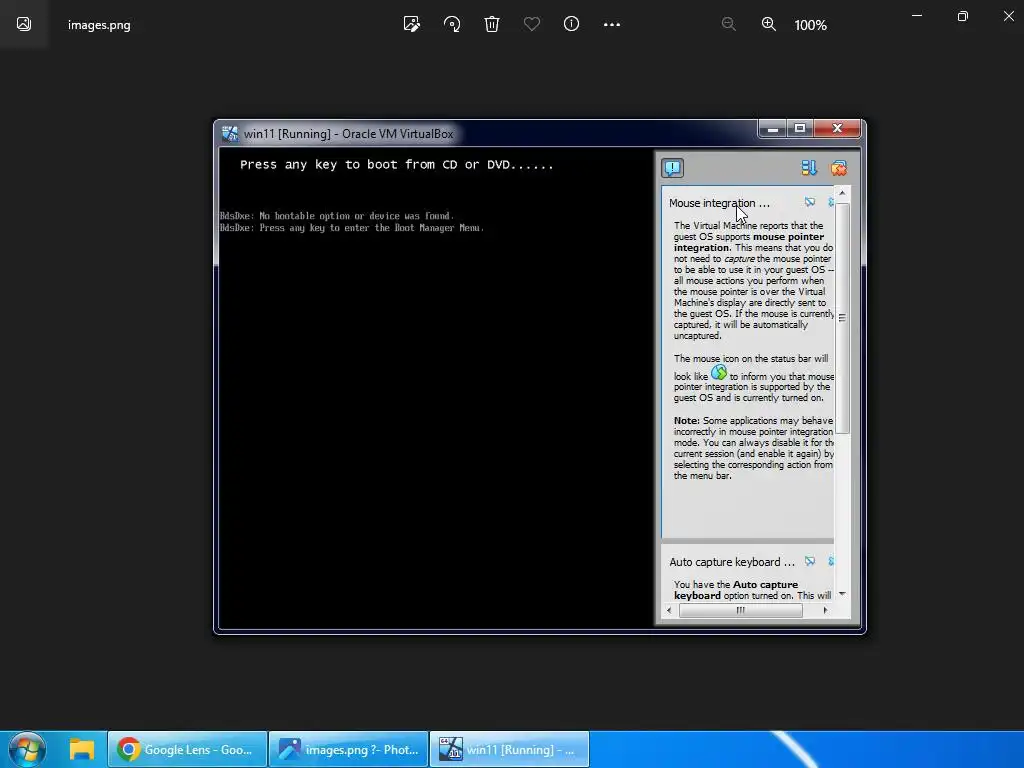Click the left arrow of the horizontal scrollbar
This screenshot has height=768, width=1024.
pos(669,611)
